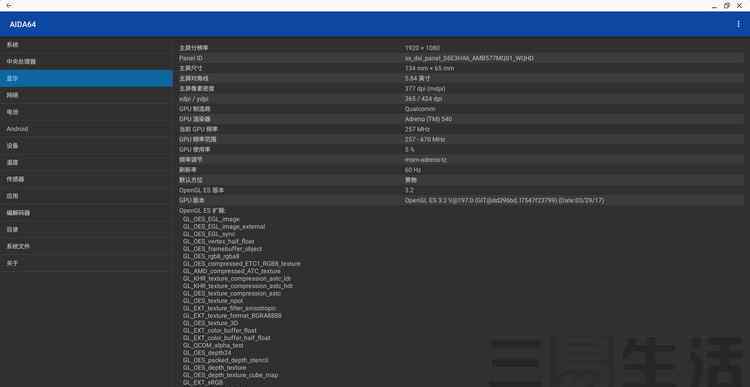Click the restore window button
The image size is (750, 387).
pos(727,5)
